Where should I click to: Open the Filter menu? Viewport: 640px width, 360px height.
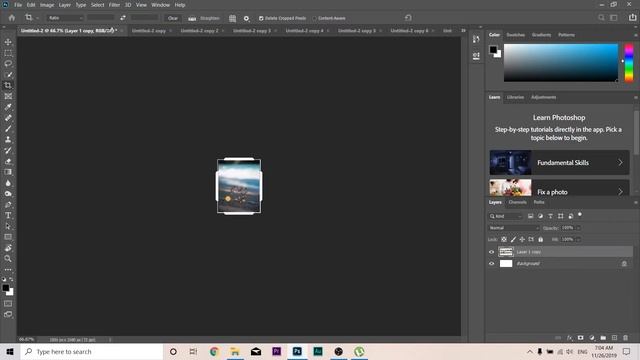tap(114, 5)
